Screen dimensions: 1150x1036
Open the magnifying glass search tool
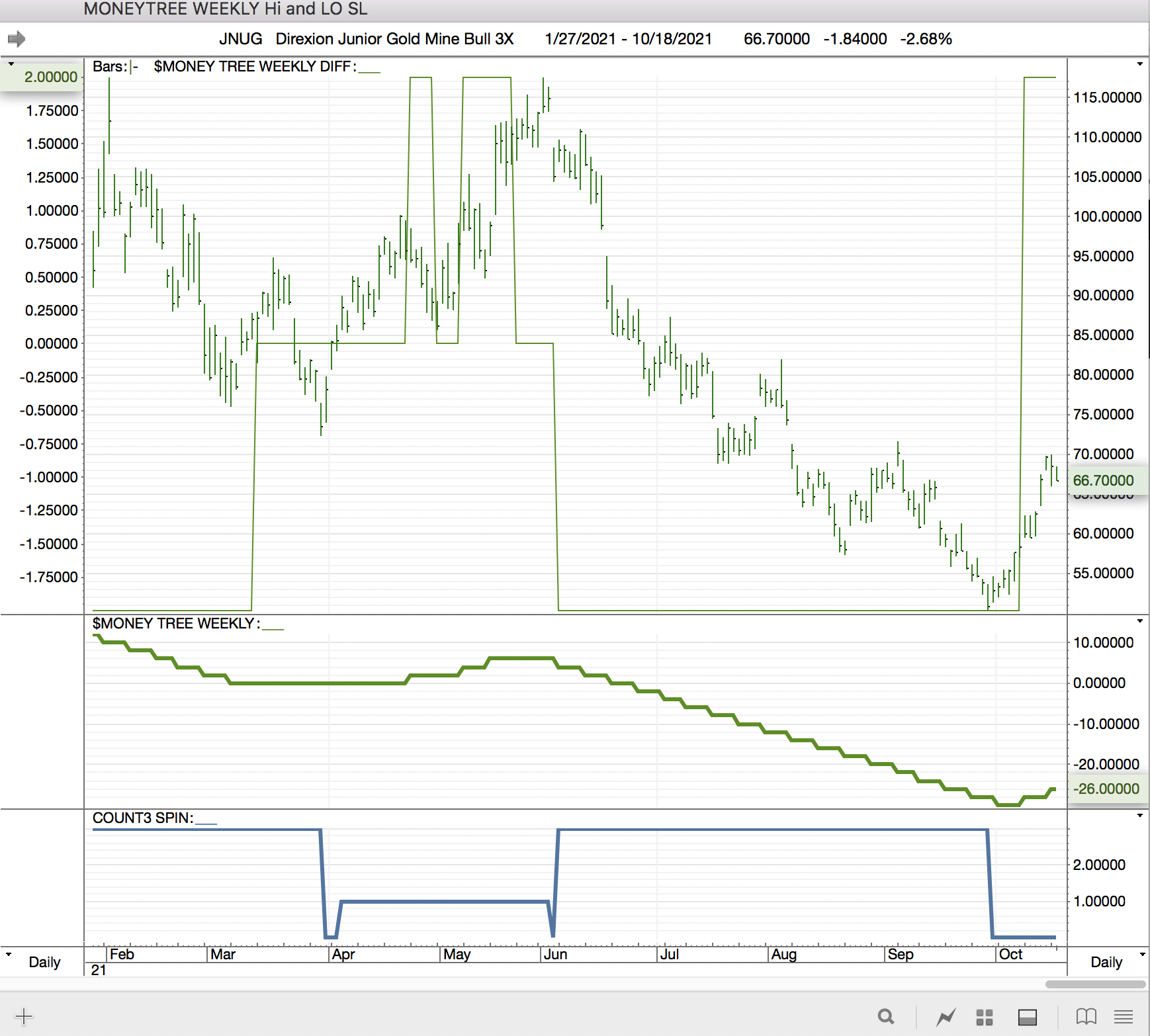(885, 1016)
